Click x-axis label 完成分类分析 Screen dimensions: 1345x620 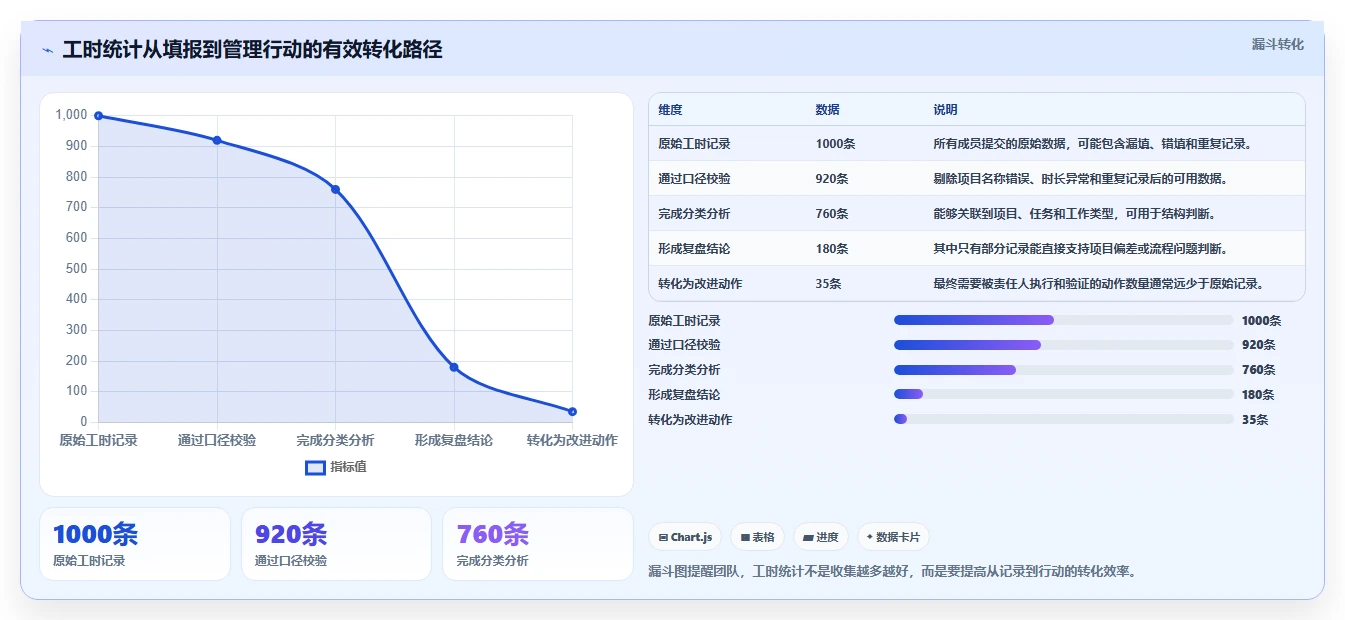(x=335, y=440)
